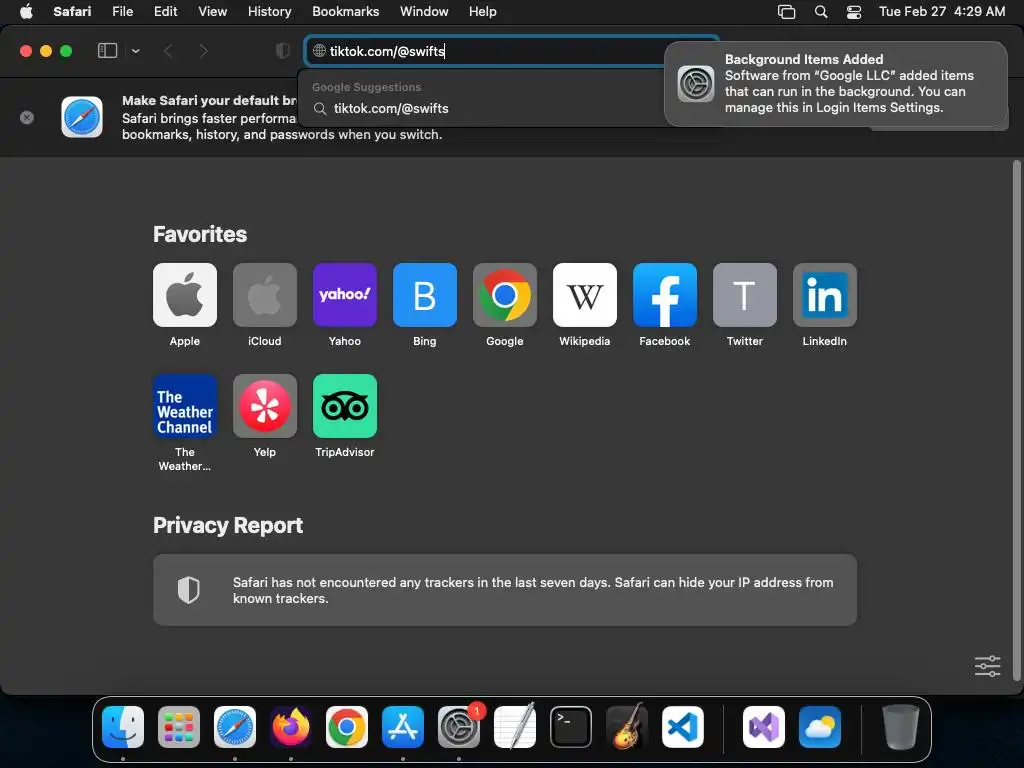Open Stage Manager menu bar icon

point(786,12)
